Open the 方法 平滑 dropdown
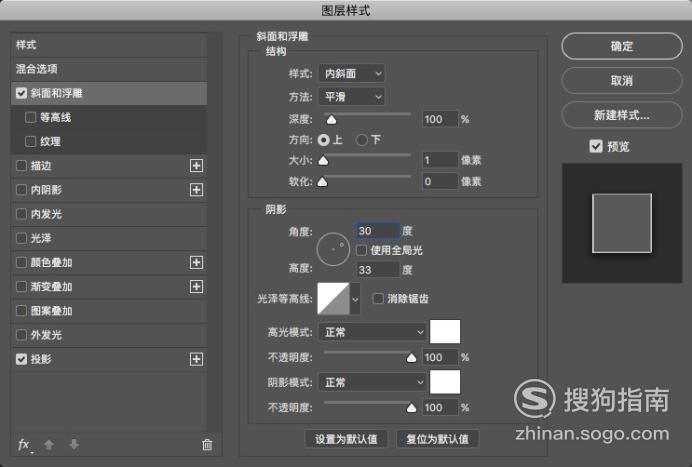The width and height of the screenshot is (692, 467). click(x=351, y=97)
